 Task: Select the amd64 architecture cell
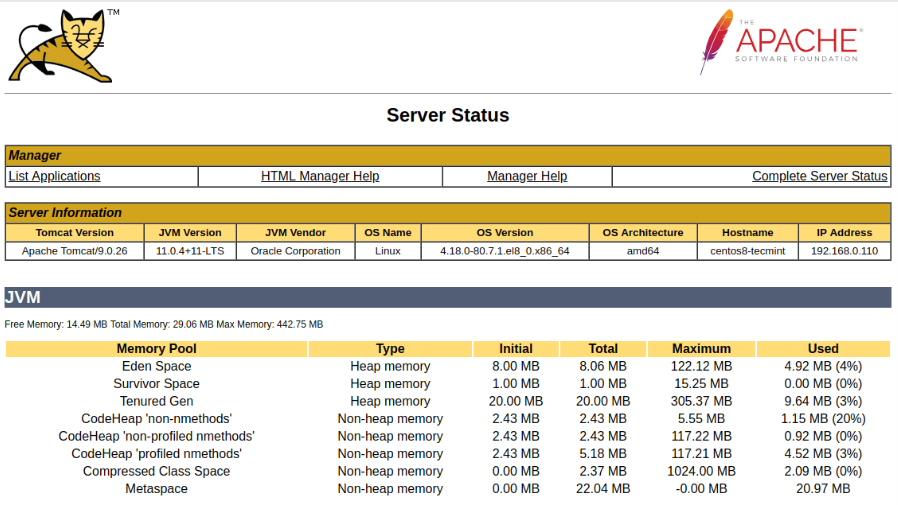[643, 251]
